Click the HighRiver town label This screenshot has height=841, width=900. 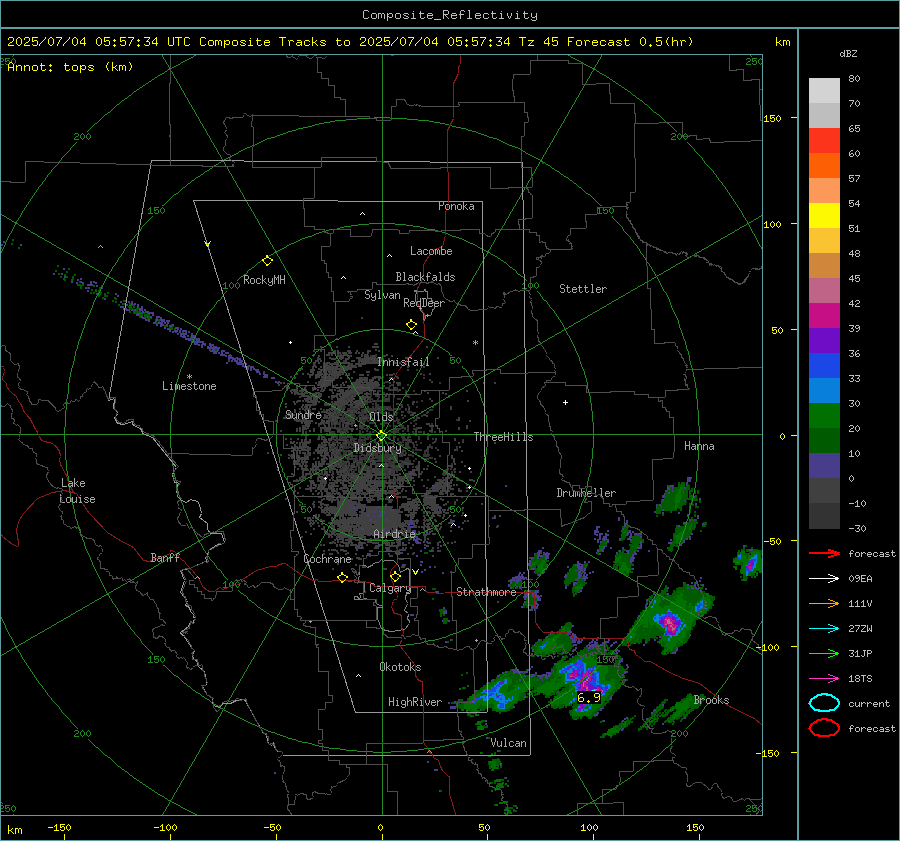point(415,702)
